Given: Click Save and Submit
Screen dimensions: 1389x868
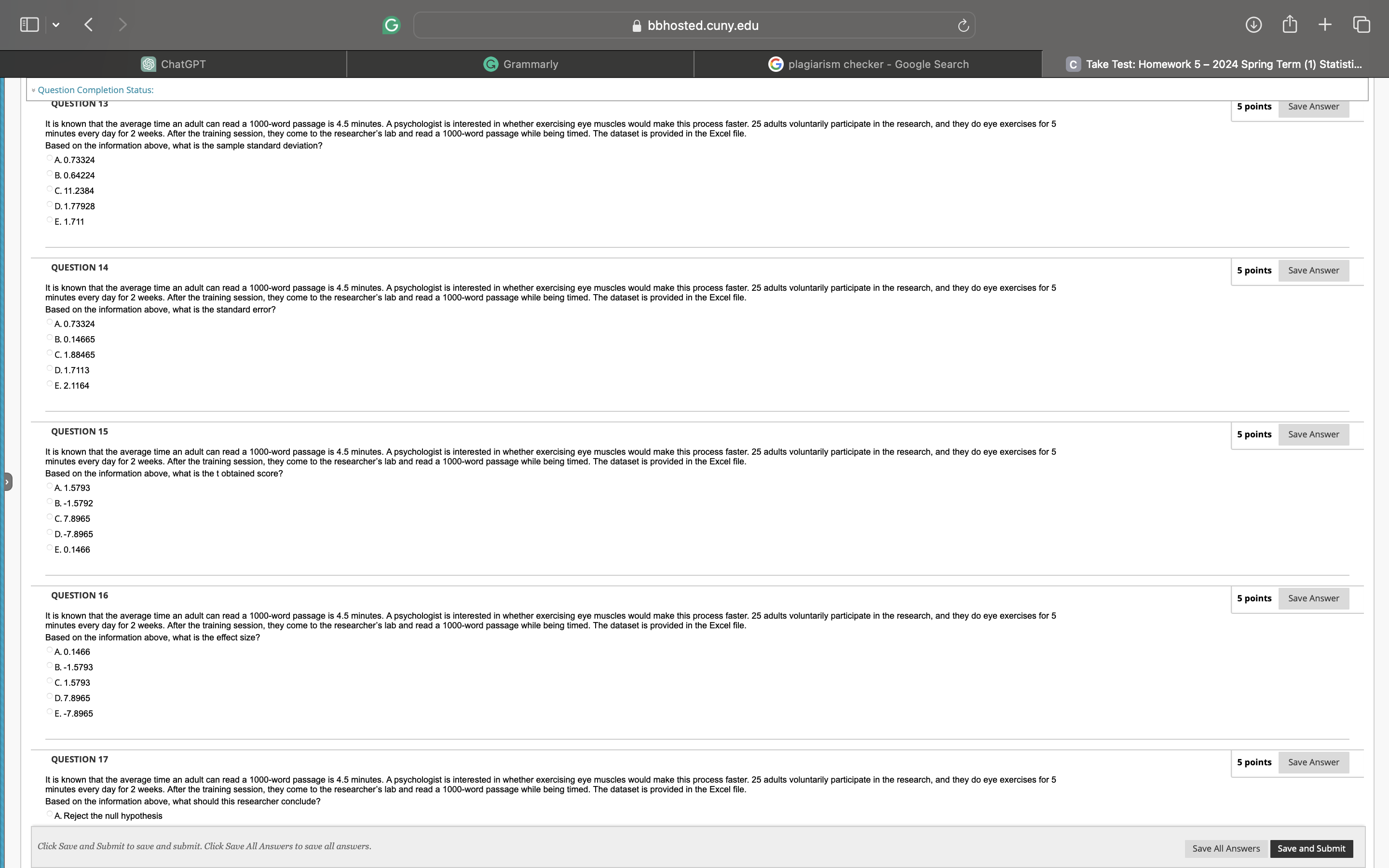Looking at the screenshot, I should pos(1311,848).
